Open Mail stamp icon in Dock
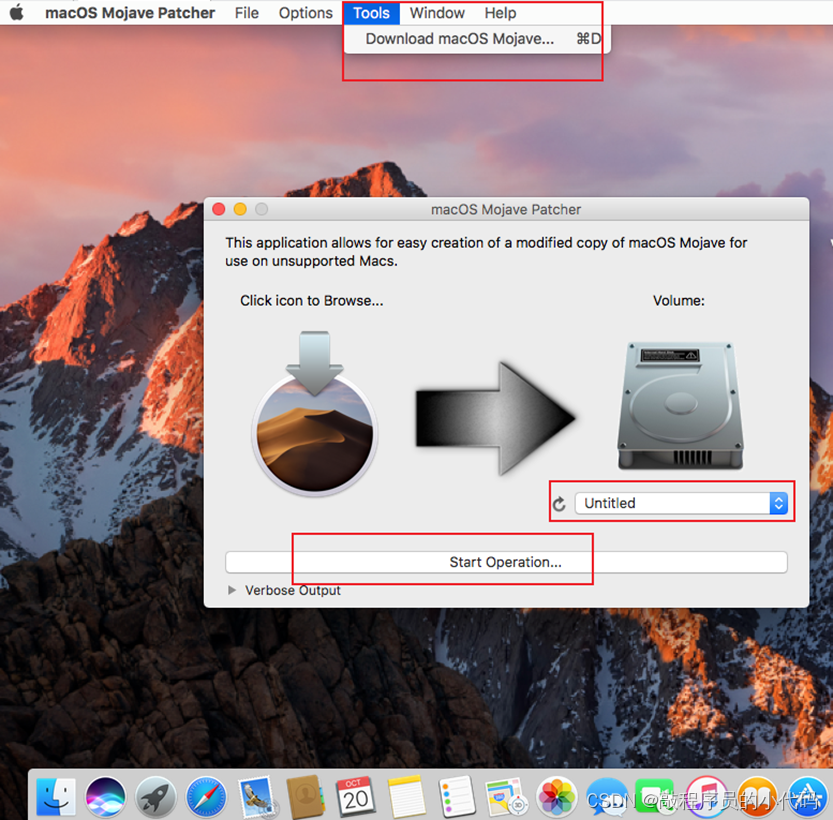Image resolution: width=833 pixels, height=820 pixels. click(256, 797)
